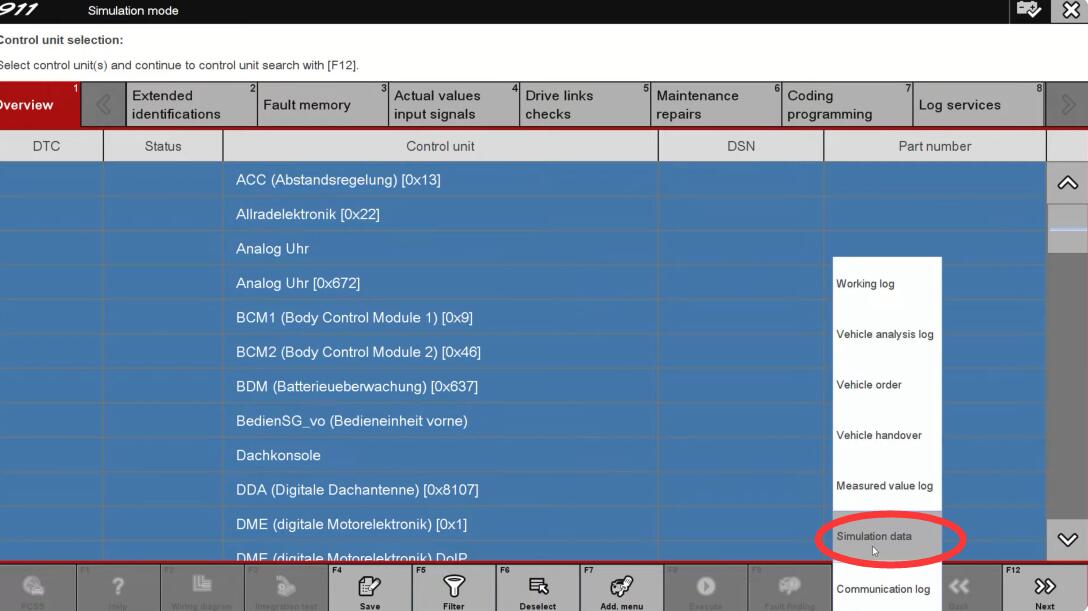Click the Next F12 double-arrow icon

click(x=1045, y=588)
